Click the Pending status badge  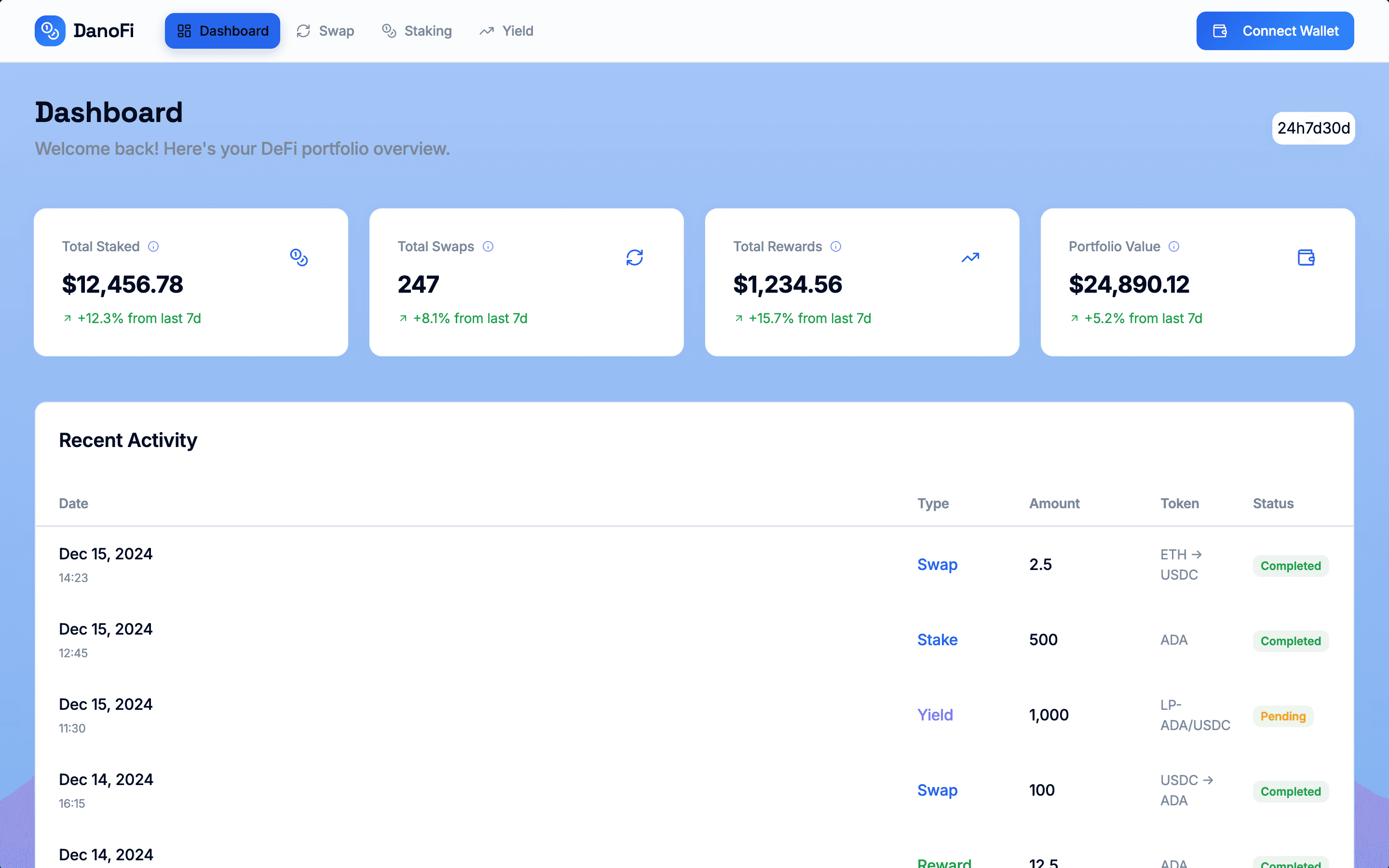(x=1282, y=716)
